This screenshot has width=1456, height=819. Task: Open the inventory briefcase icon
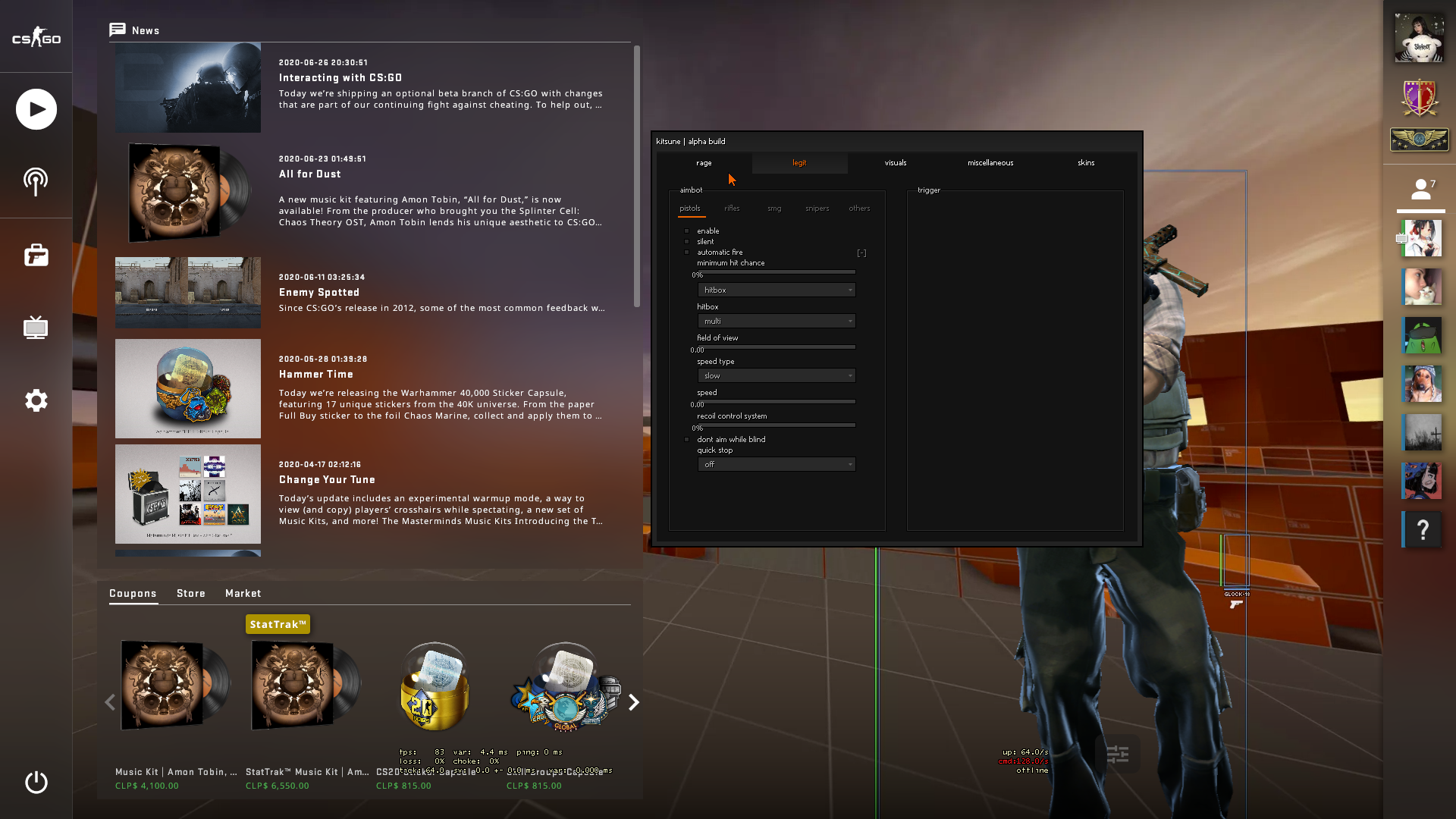pos(36,255)
